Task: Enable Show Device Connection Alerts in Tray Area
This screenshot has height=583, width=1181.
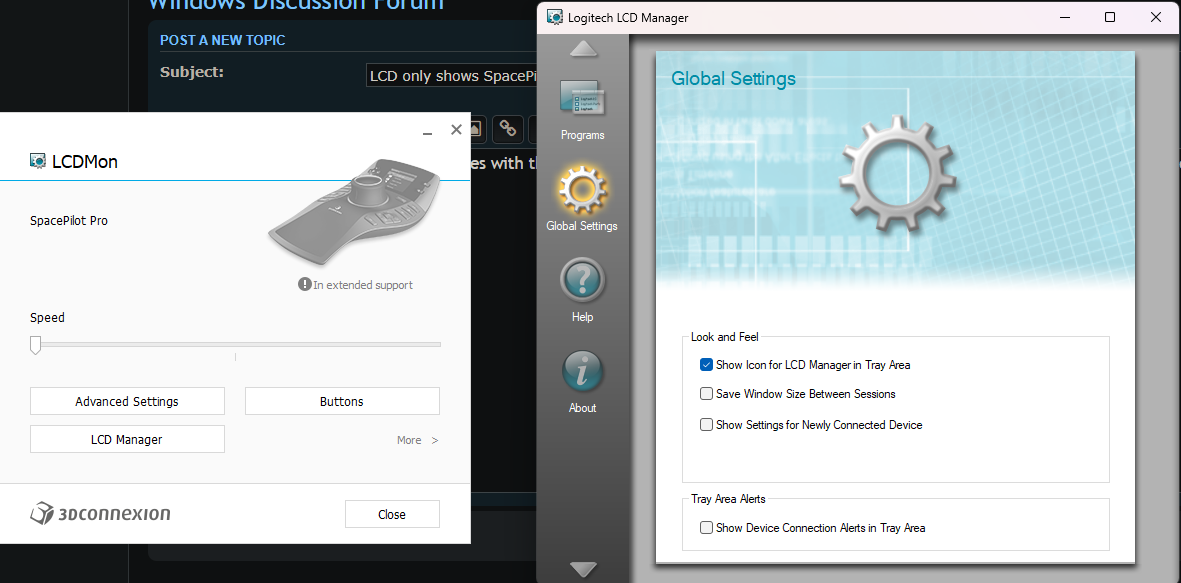Action: click(706, 528)
